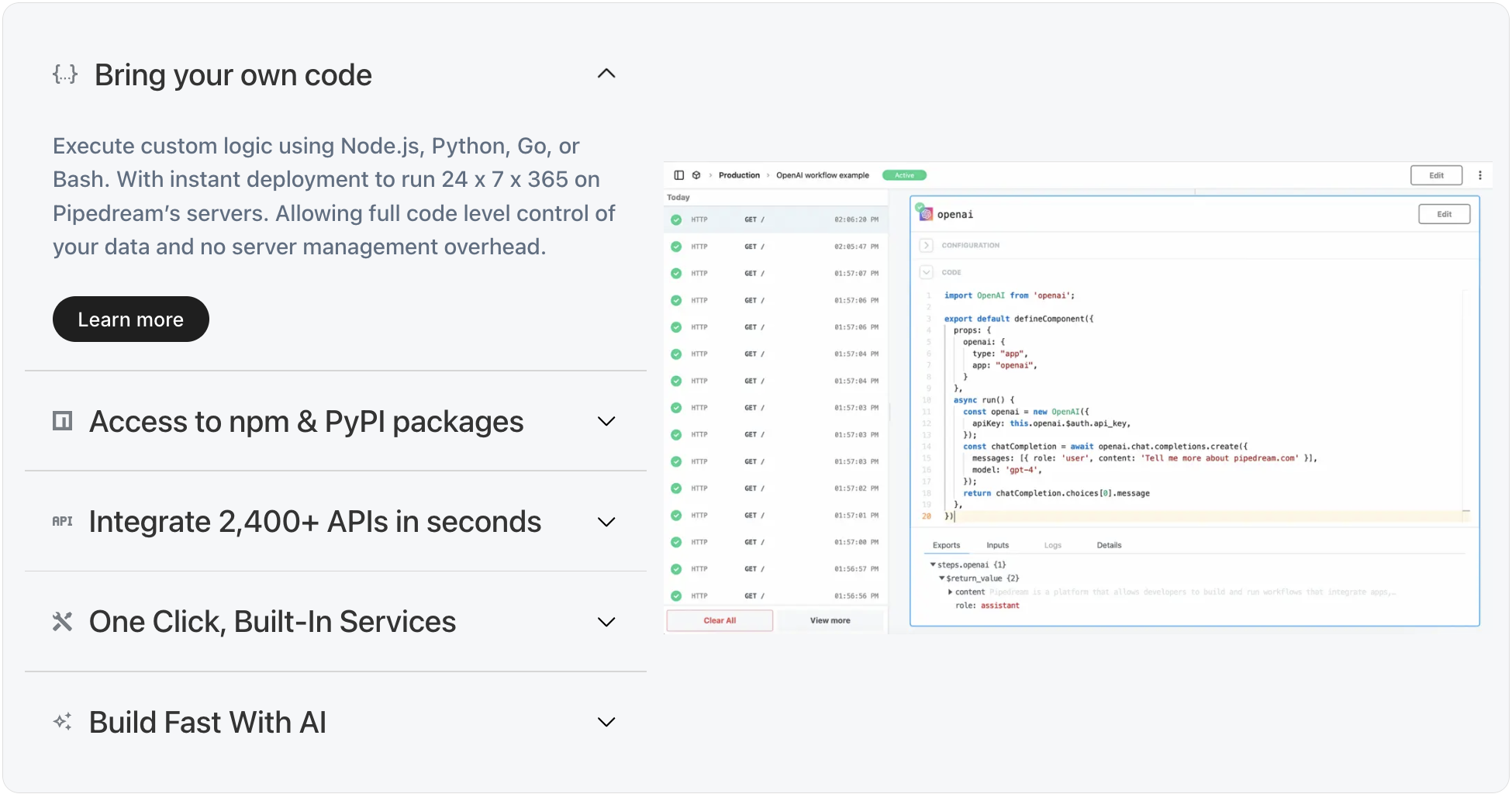The image size is (1512, 794).
Task: Click the API icon beside Integrate heading
Action: pos(62,521)
